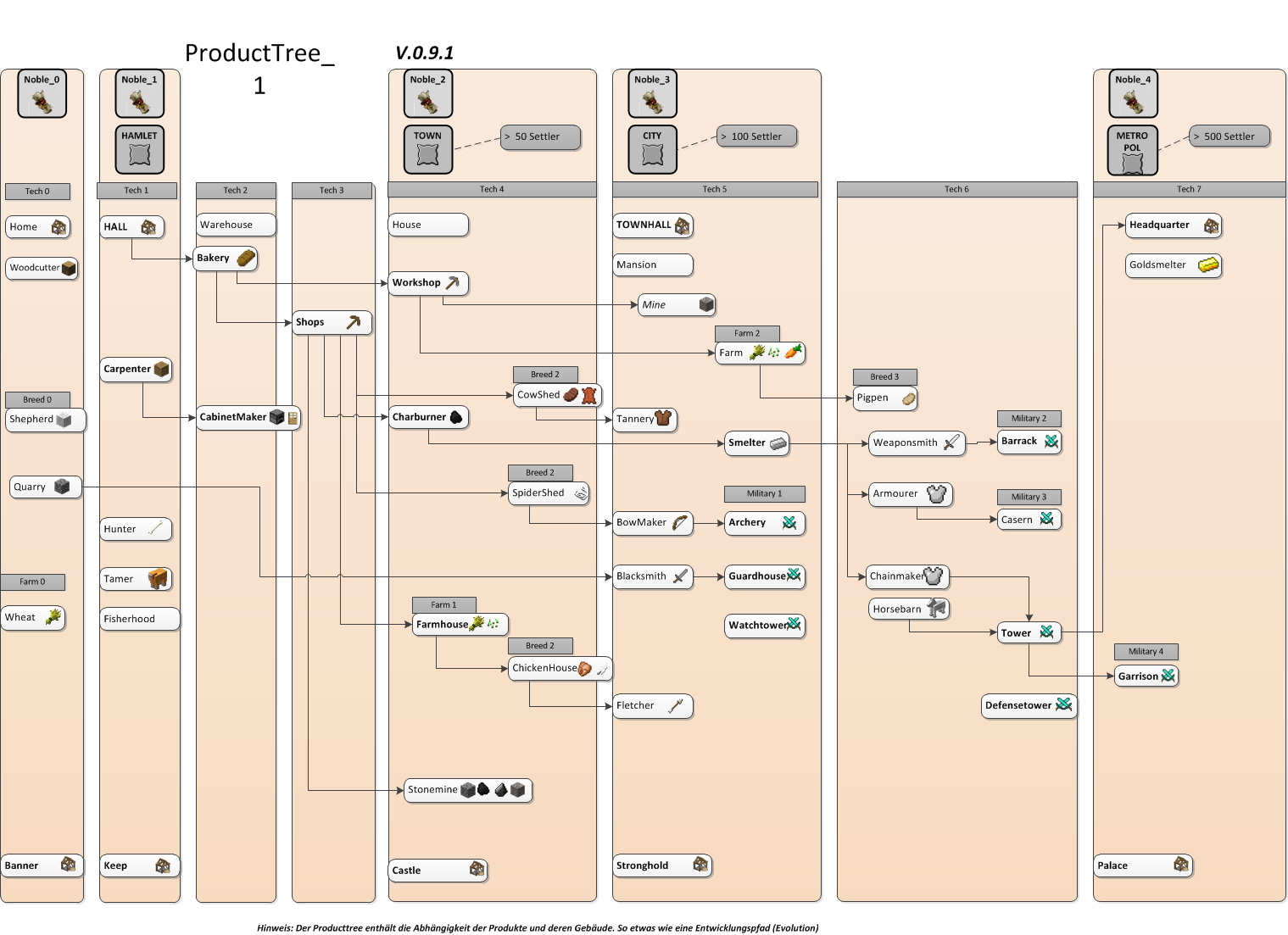The width and height of the screenshot is (1288, 935).
Task: Click the stone block icon beside Quarry
Action: pos(62,487)
